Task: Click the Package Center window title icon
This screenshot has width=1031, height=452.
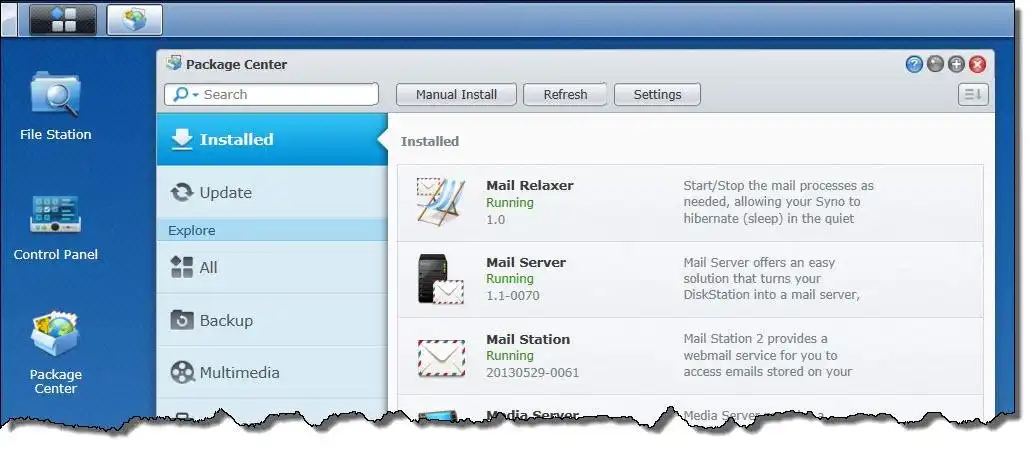Action: [174, 63]
